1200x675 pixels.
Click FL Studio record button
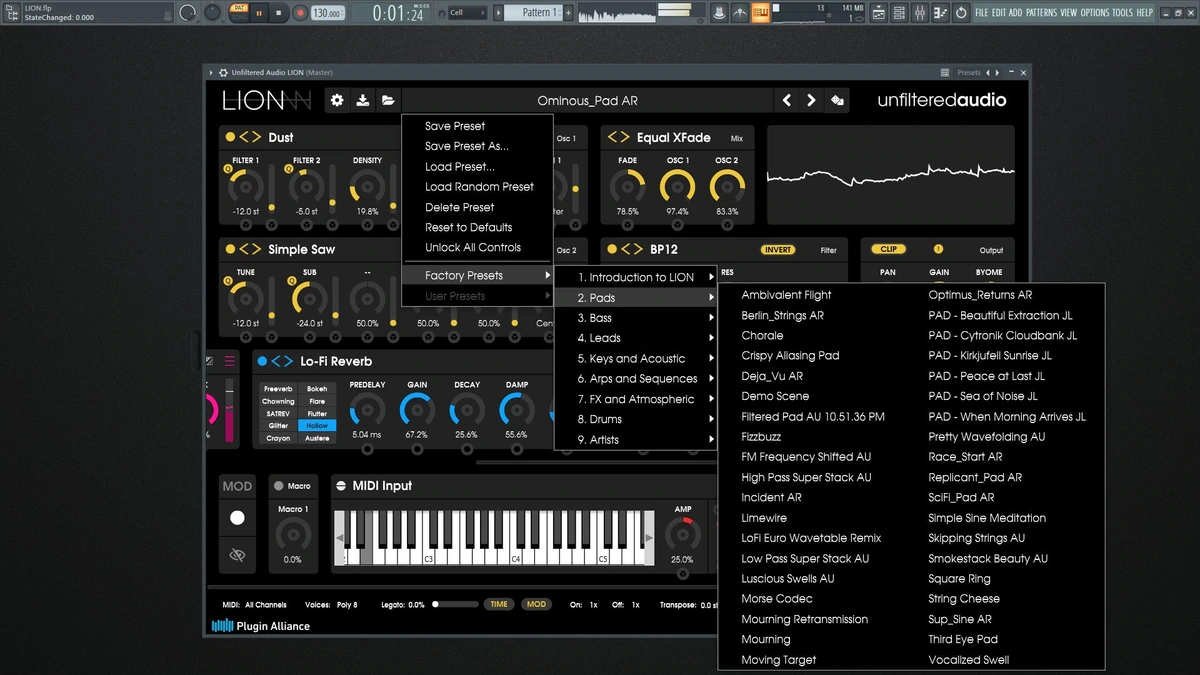(300, 13)
